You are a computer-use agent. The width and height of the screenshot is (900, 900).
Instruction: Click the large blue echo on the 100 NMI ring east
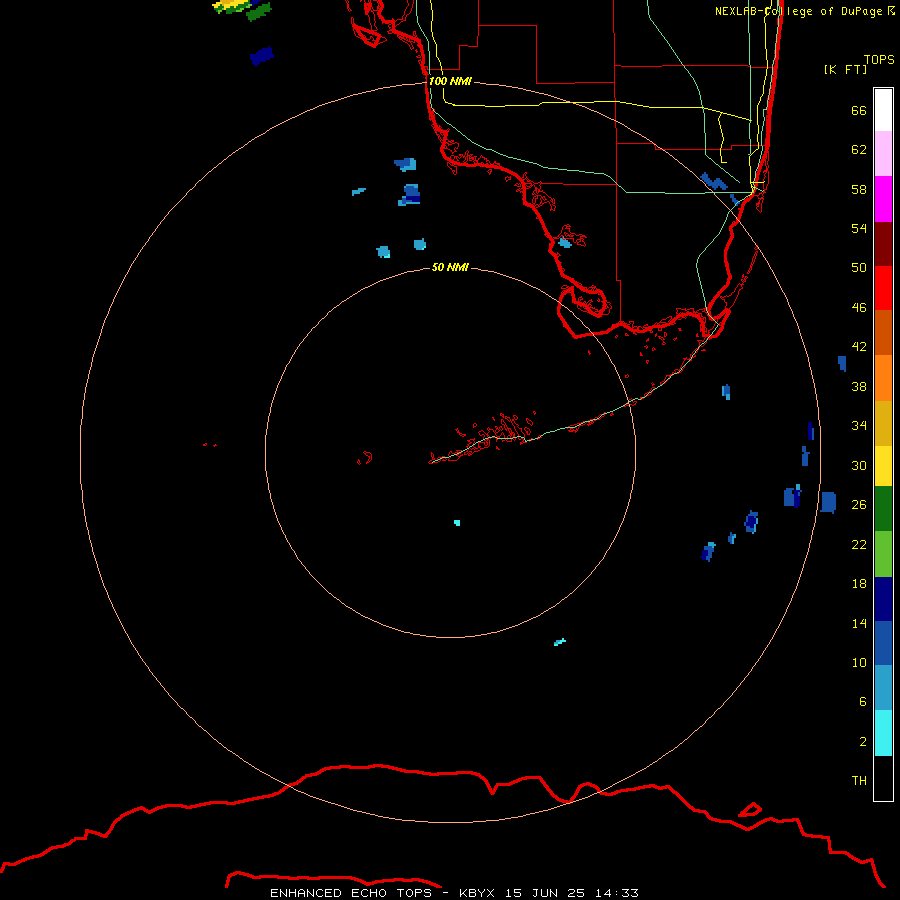(828, 502)
